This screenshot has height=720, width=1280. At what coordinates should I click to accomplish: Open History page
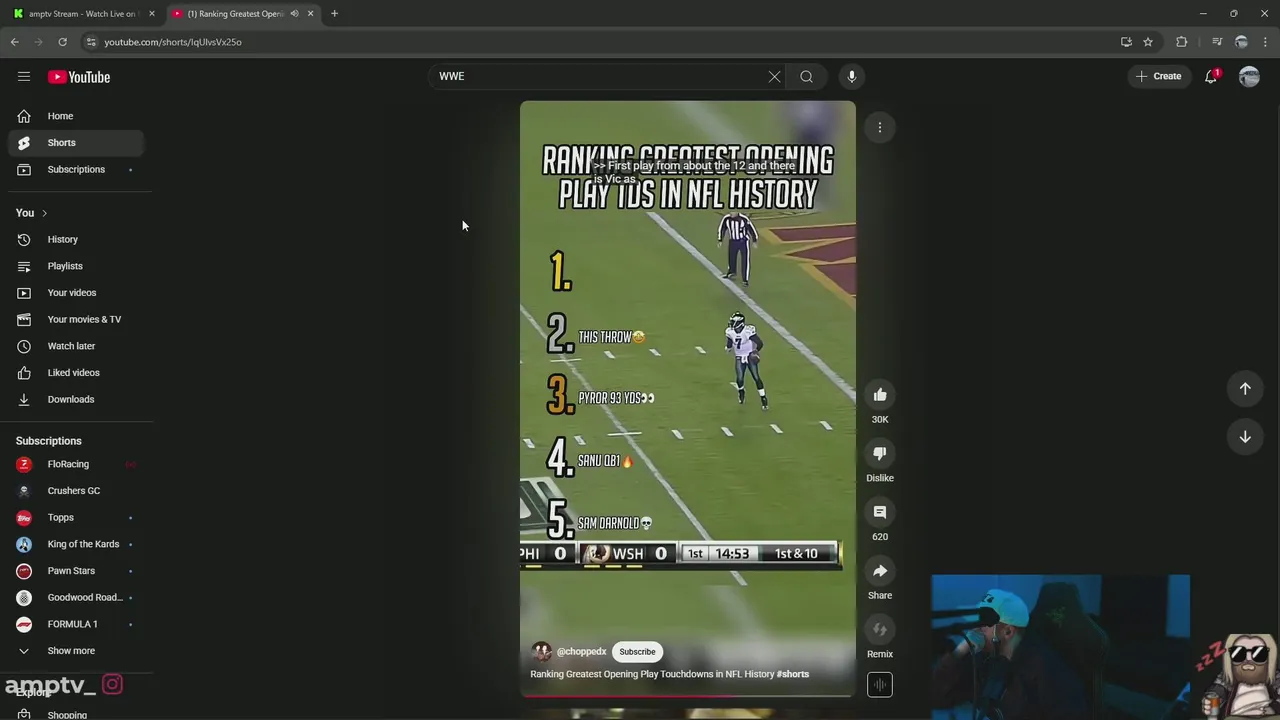76,239
